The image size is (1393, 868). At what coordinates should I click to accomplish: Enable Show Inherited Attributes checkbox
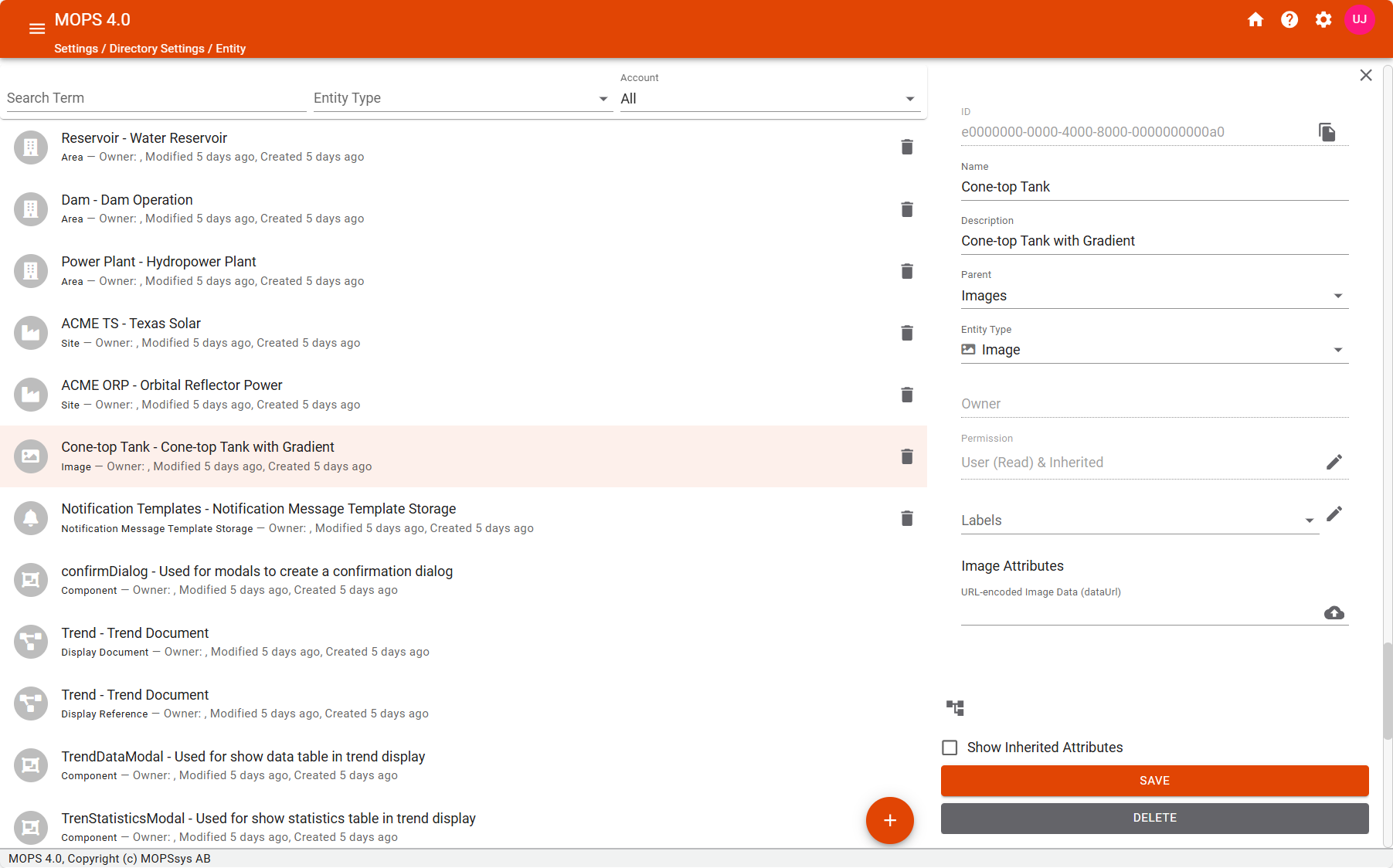click(950, 748)
